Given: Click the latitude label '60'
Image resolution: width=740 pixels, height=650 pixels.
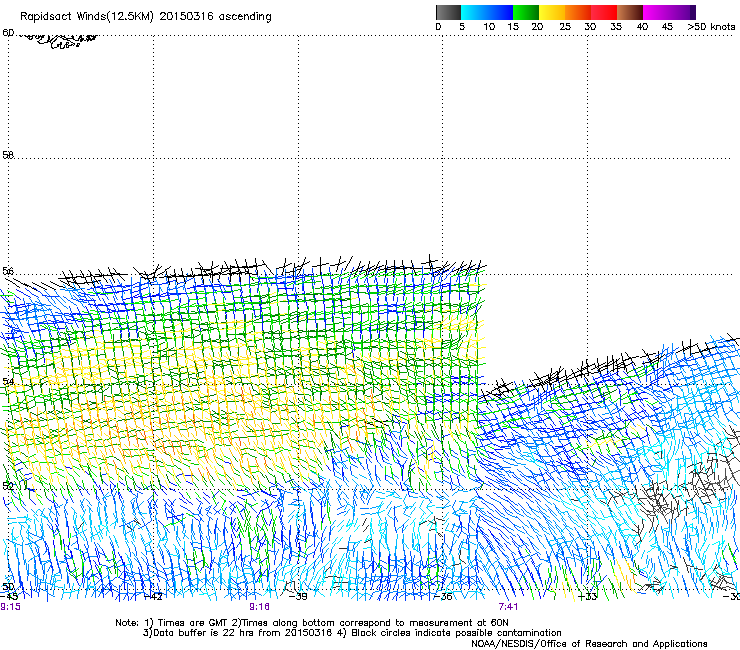Looking at the screenshot, I should click(8, 33).
